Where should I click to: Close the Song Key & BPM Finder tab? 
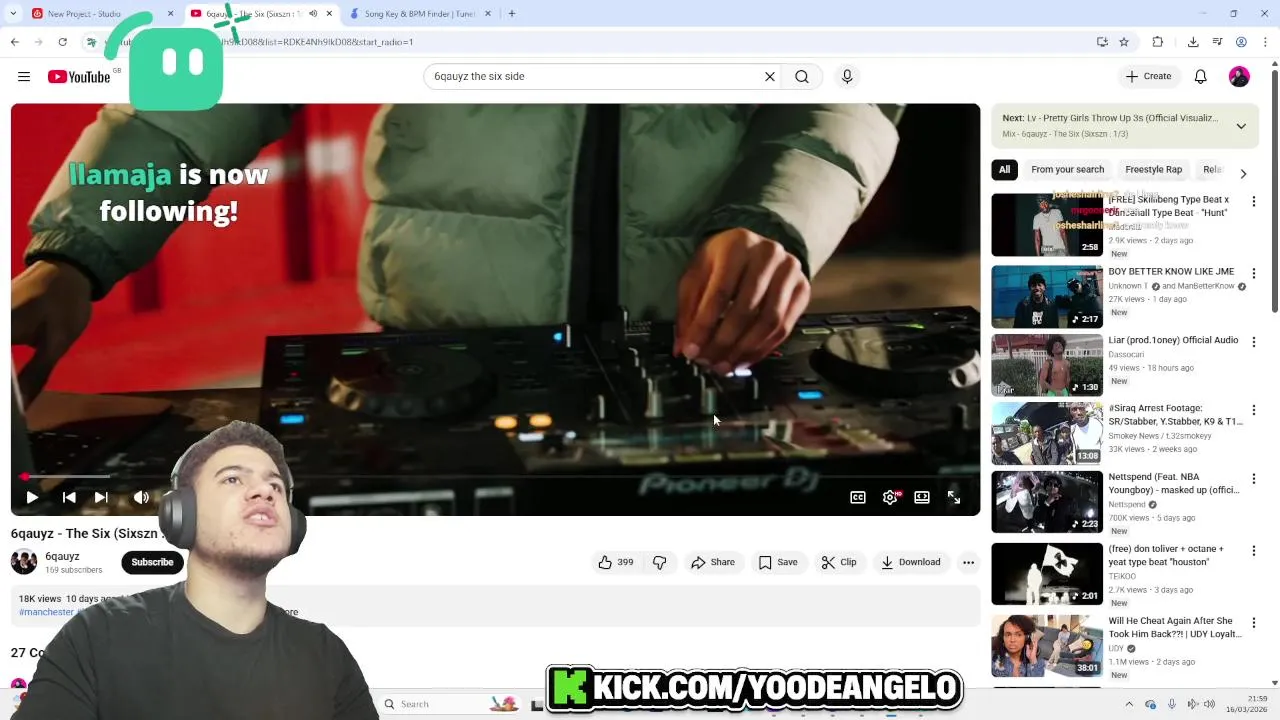tap(488, 14)
